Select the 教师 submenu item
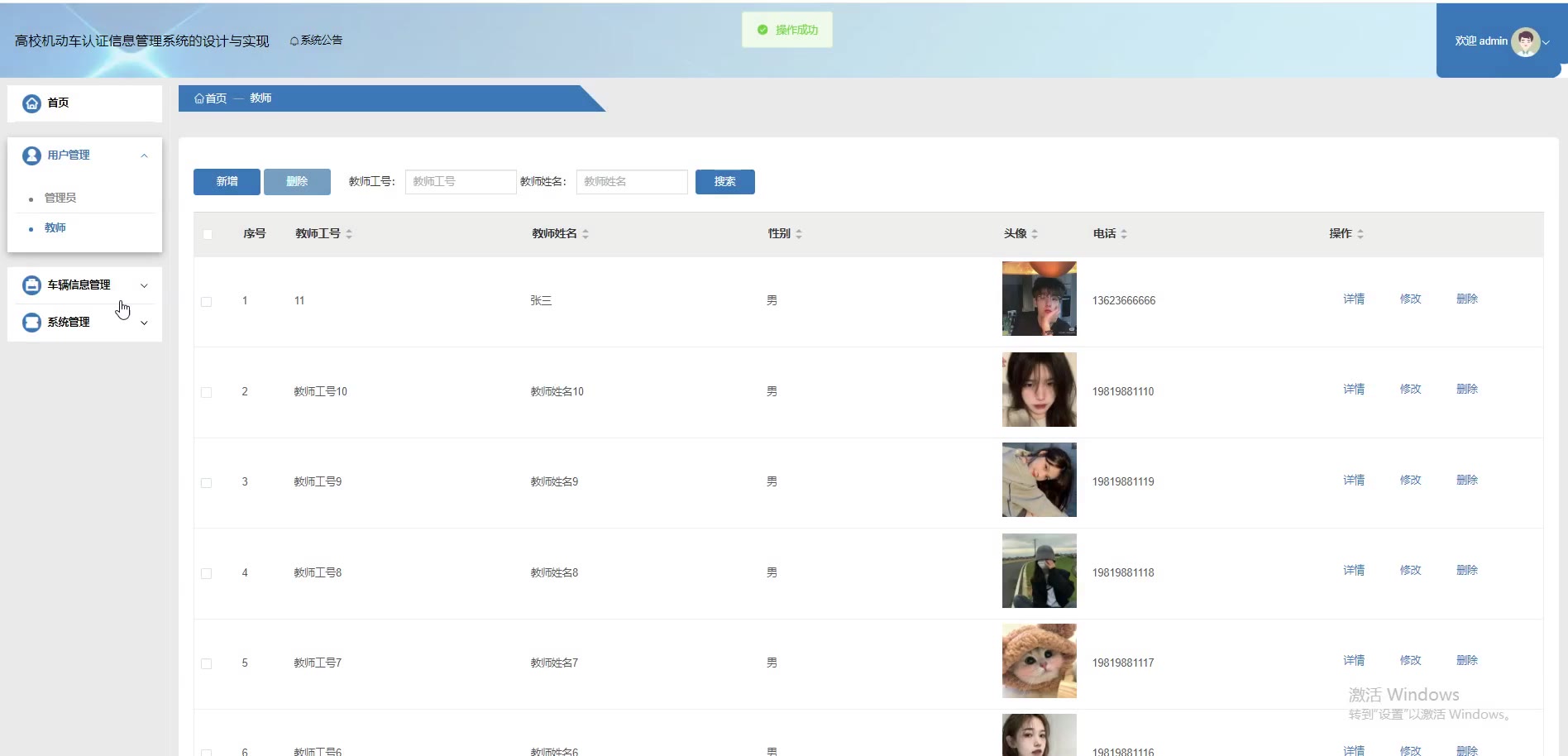 (x=55, y=227)
